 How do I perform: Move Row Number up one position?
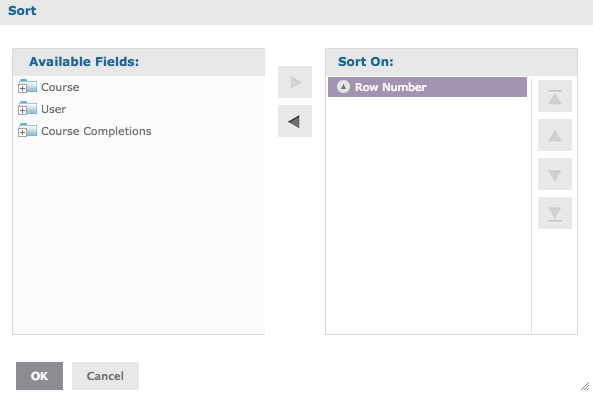point(555,135)
